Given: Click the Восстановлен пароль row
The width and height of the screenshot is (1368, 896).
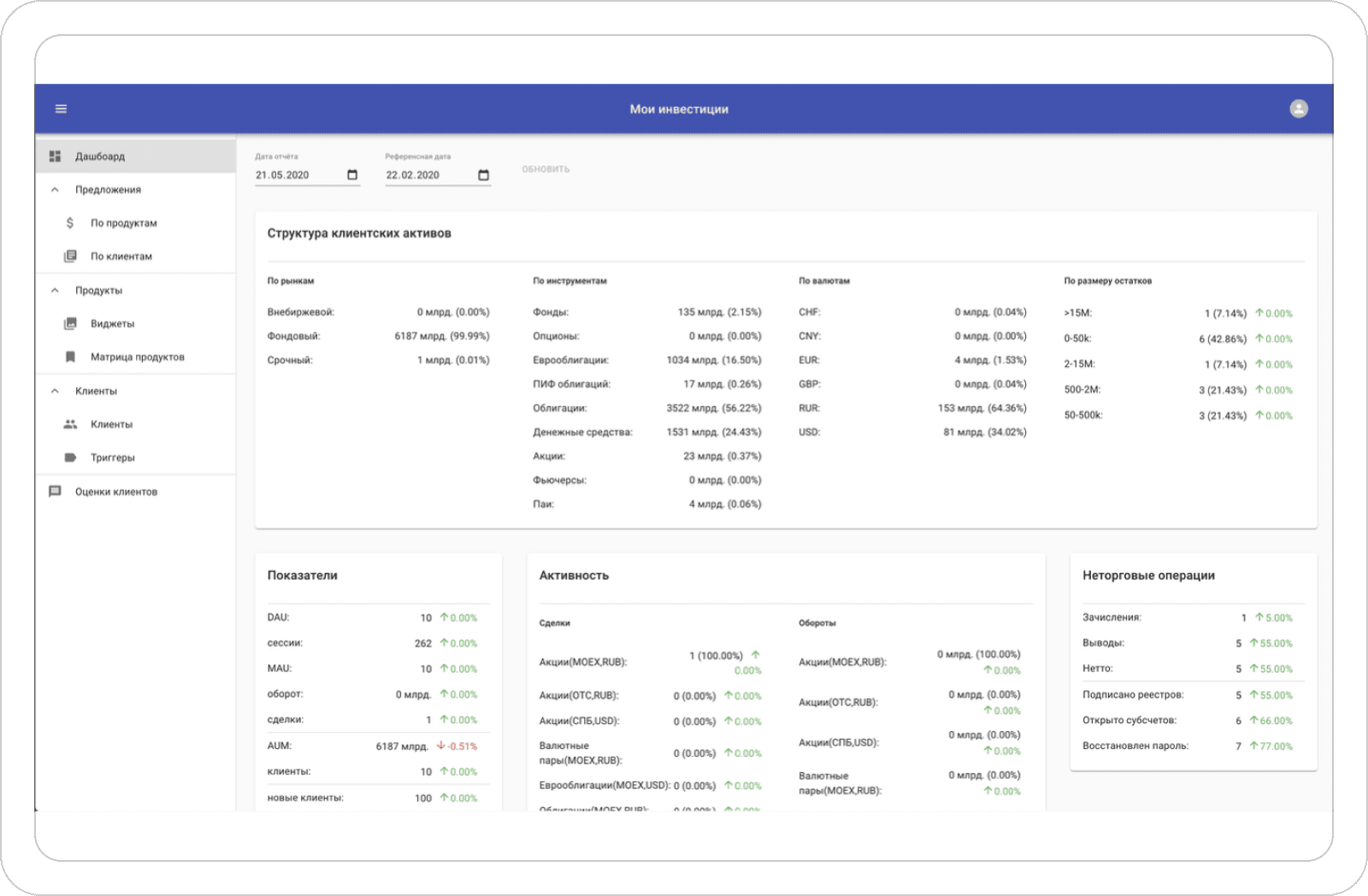Looking at the screenshot, I should pyautogui.click(x=1188, y=746).
